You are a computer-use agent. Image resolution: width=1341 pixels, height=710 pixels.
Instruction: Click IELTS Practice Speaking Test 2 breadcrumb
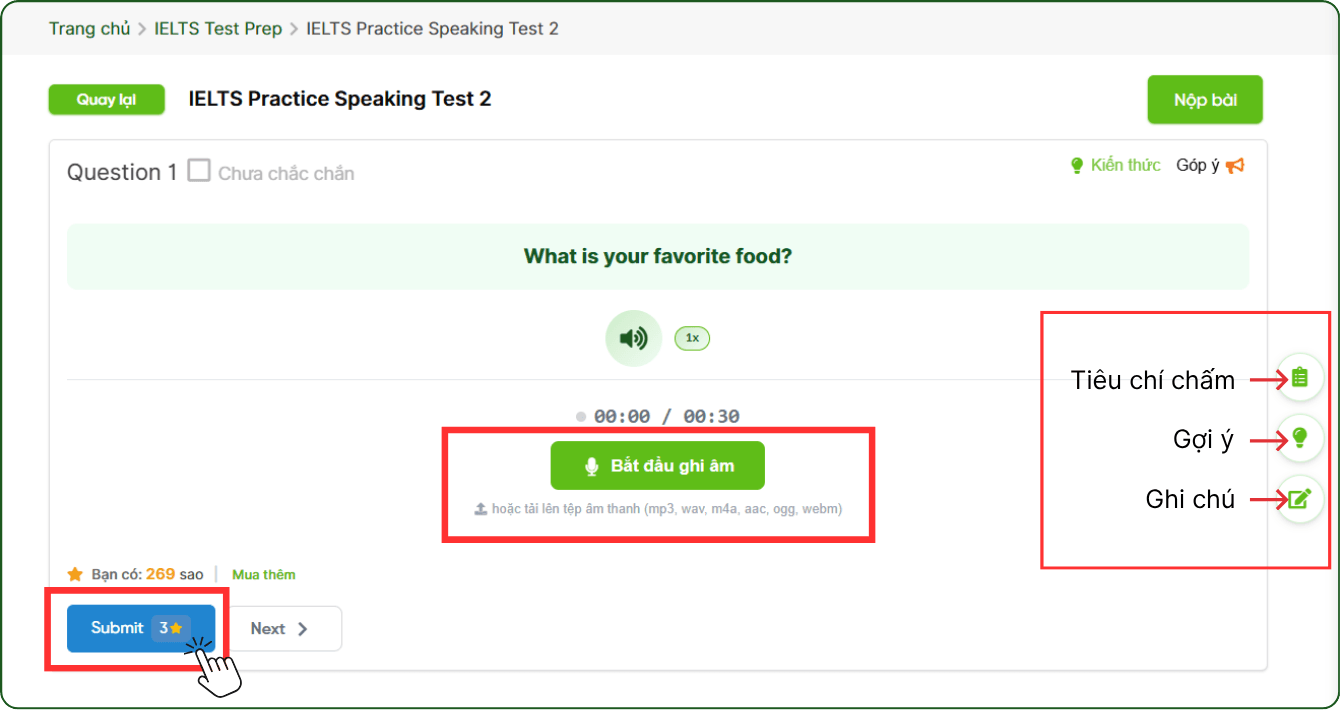[x=432, y=29]
